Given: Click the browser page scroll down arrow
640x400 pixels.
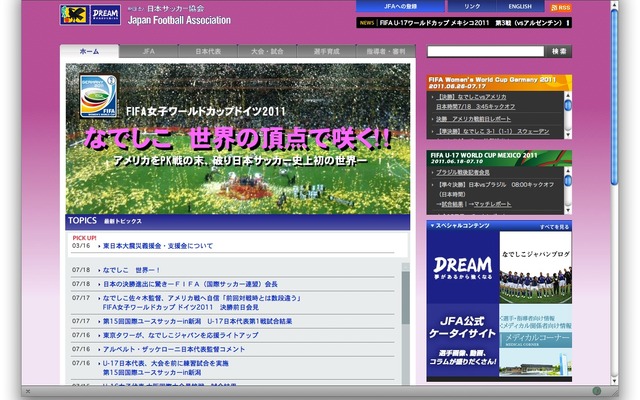Looking at the screenshot, I should click(614, 380).
